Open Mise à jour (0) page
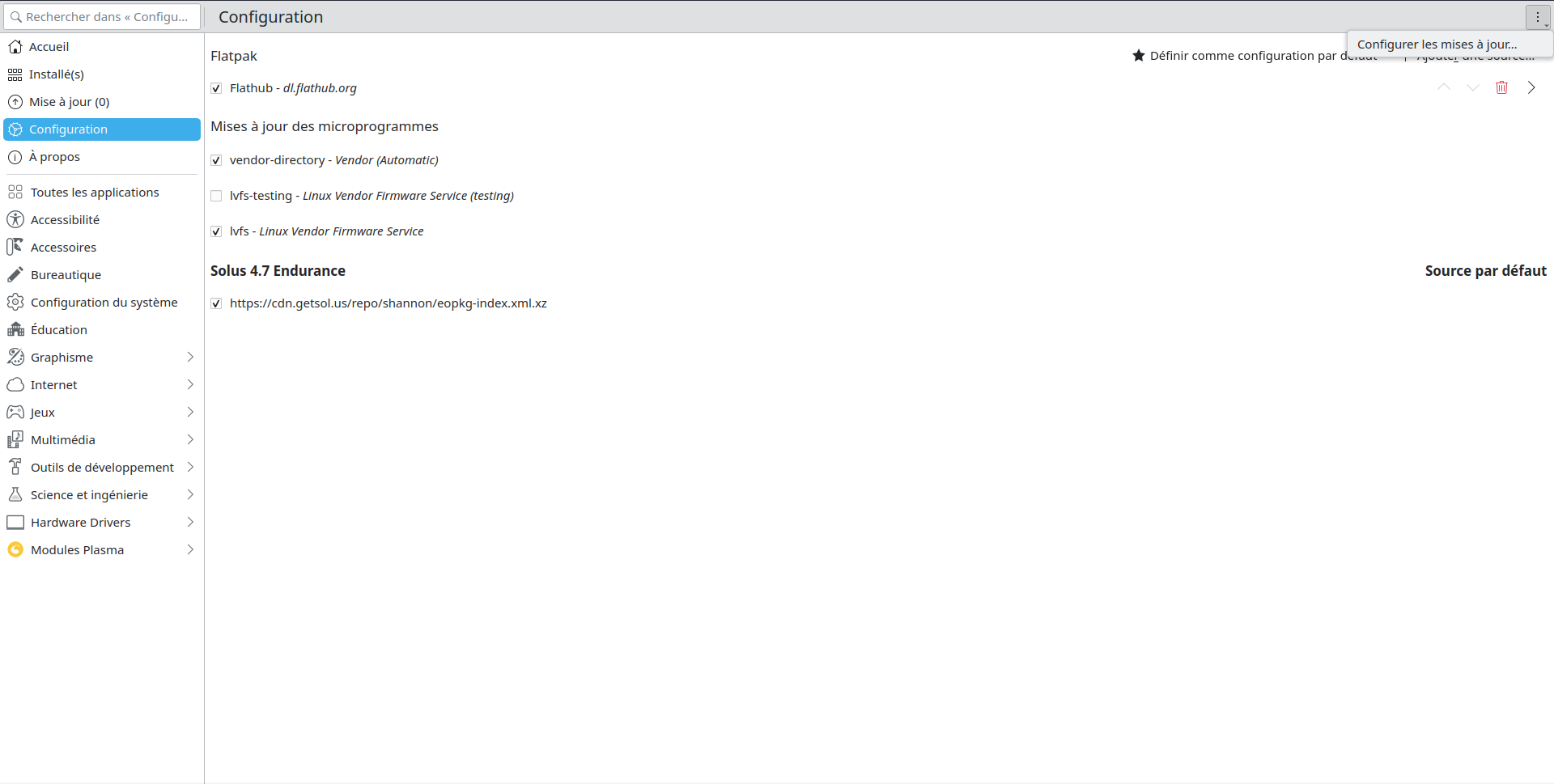Image resolution: width=1554 pixels, height=784 pixels. (69, 102)
